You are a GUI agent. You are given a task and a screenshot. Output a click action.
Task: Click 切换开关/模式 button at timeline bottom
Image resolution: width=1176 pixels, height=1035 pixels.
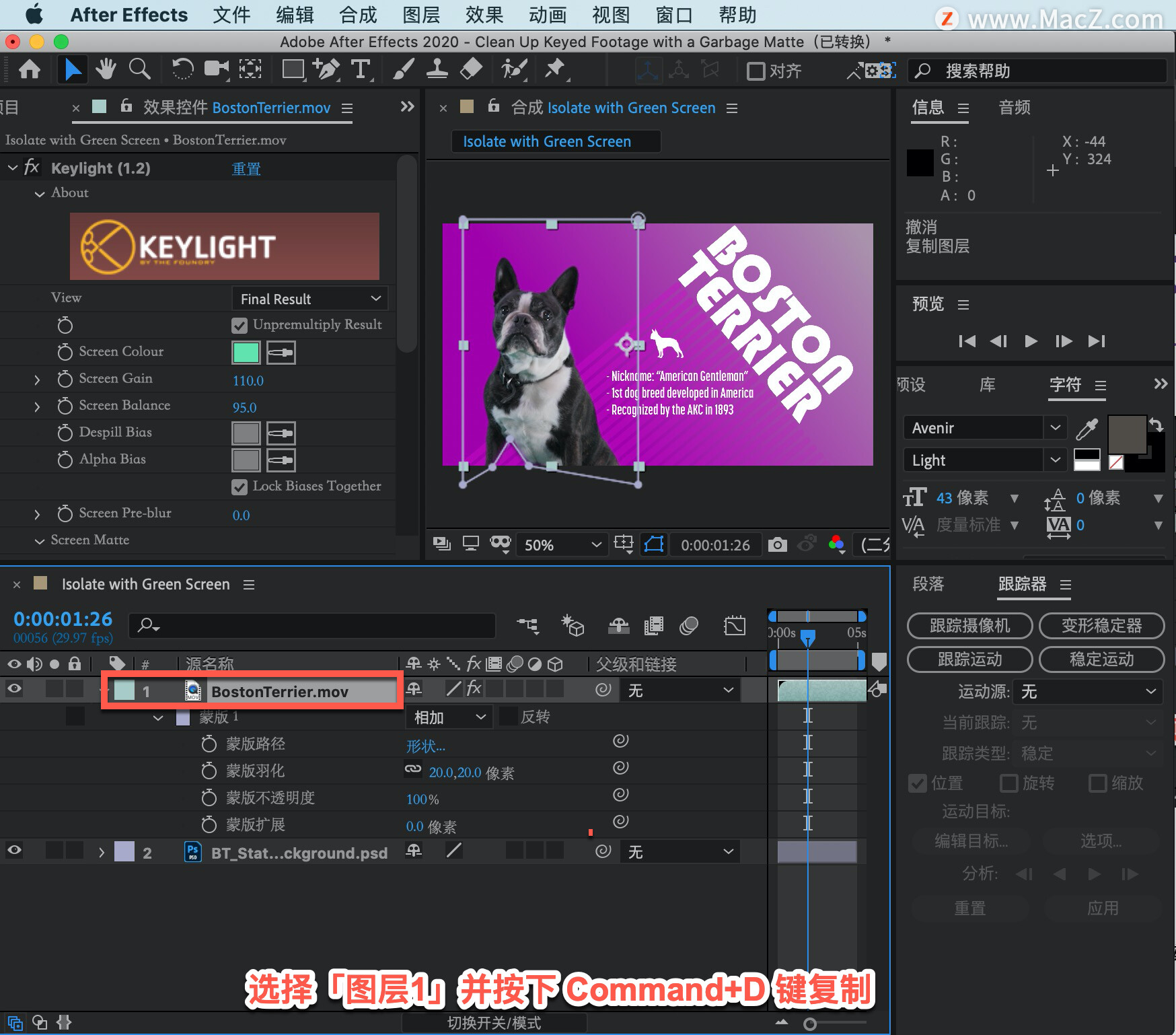tap(494, 1023)
